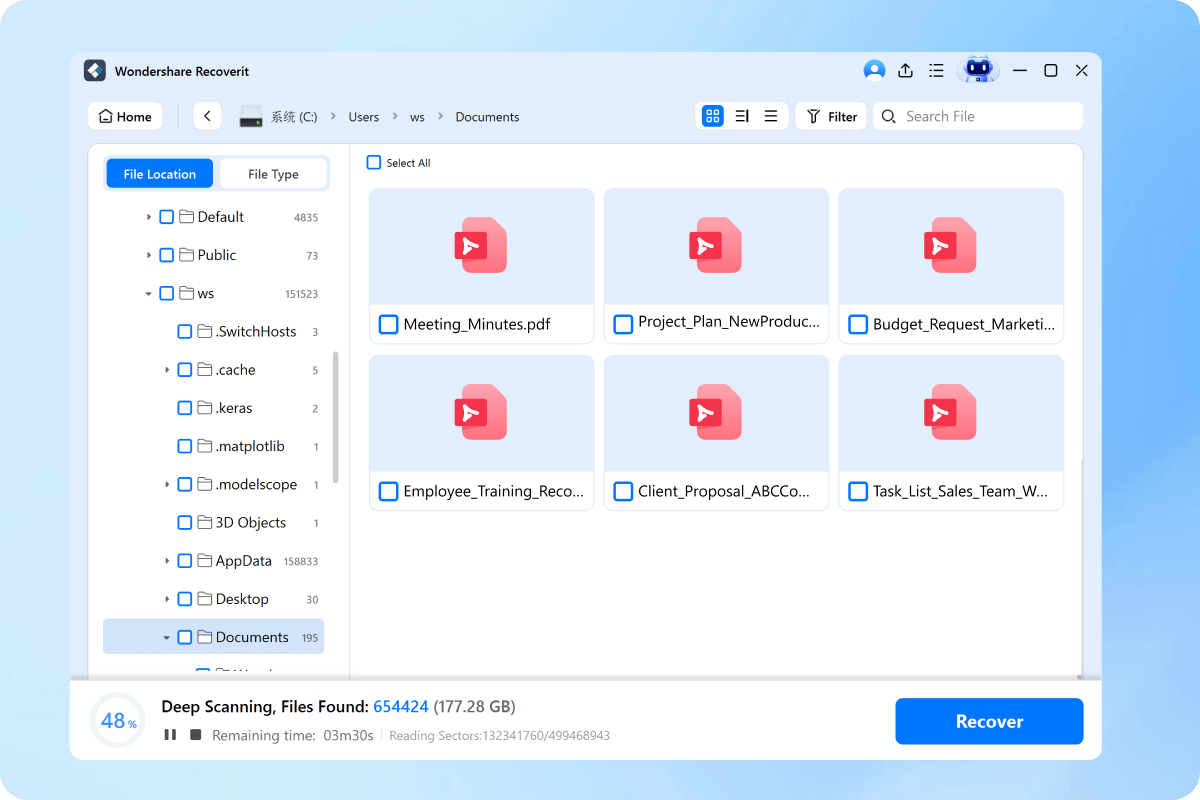Navigate to Documents in breadcrumb
Screen dimensions: 1200x800
pos(487,117)
